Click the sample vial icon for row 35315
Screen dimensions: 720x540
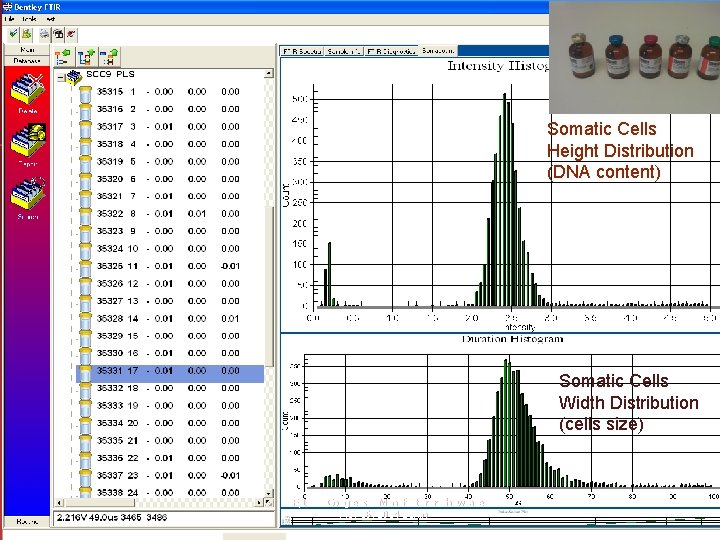(85, 94)
